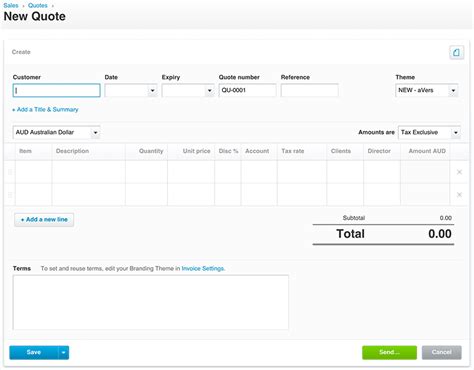The image size is (474, 370).
Task: Go to the Quotes breadcrumb
Action: (x=38, y=5)
